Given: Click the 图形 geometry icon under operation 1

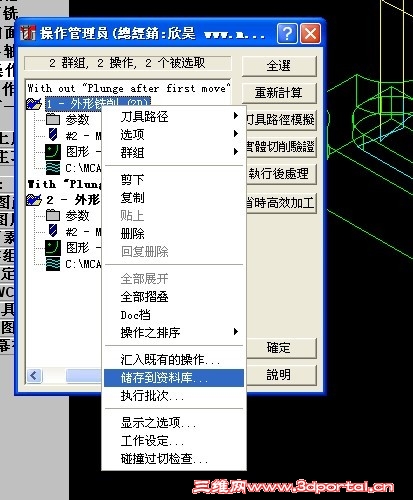Looking at the screenshot, I should point(53,152).
